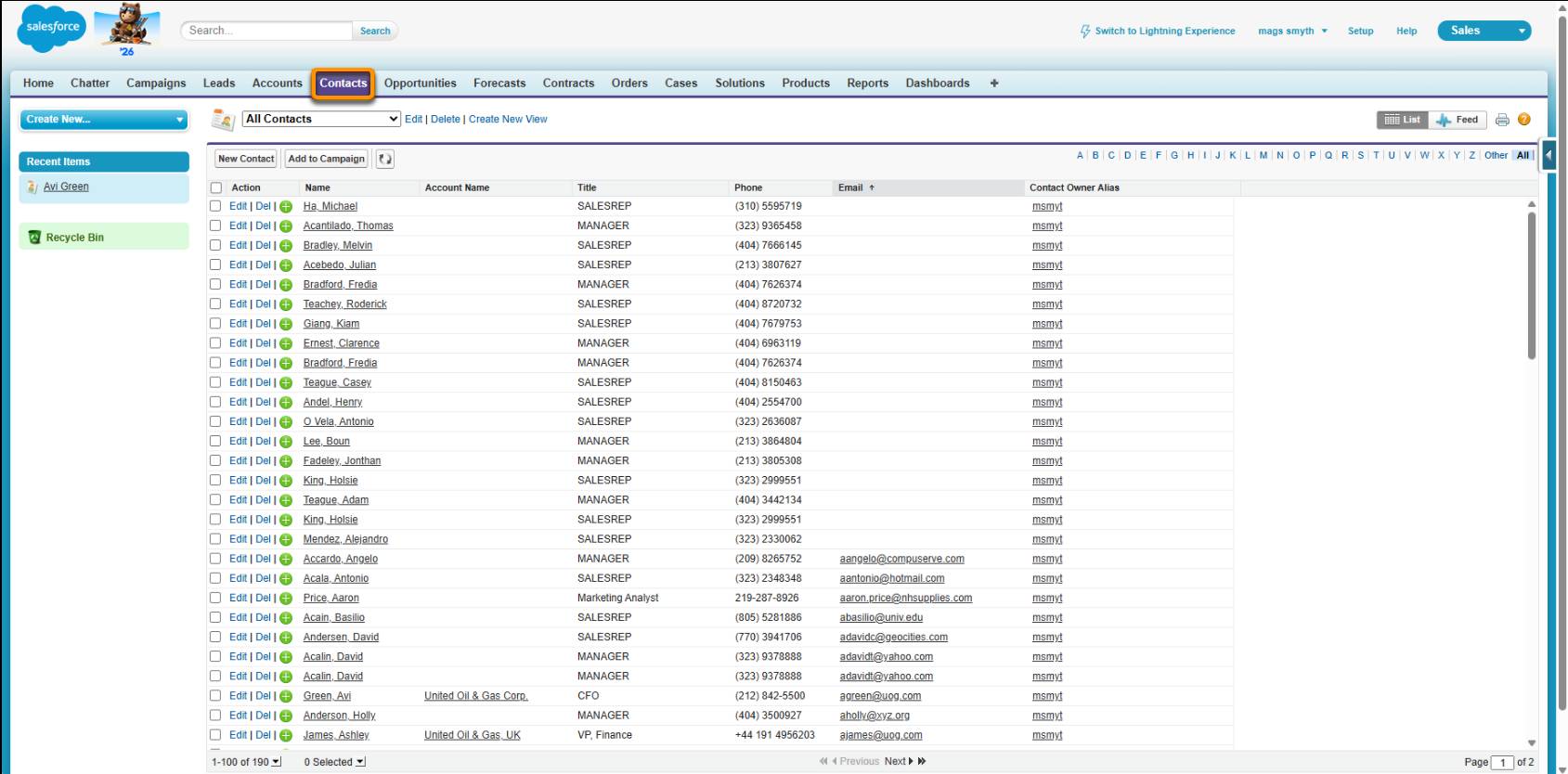Go to last page arrow icon

(922, 761)
